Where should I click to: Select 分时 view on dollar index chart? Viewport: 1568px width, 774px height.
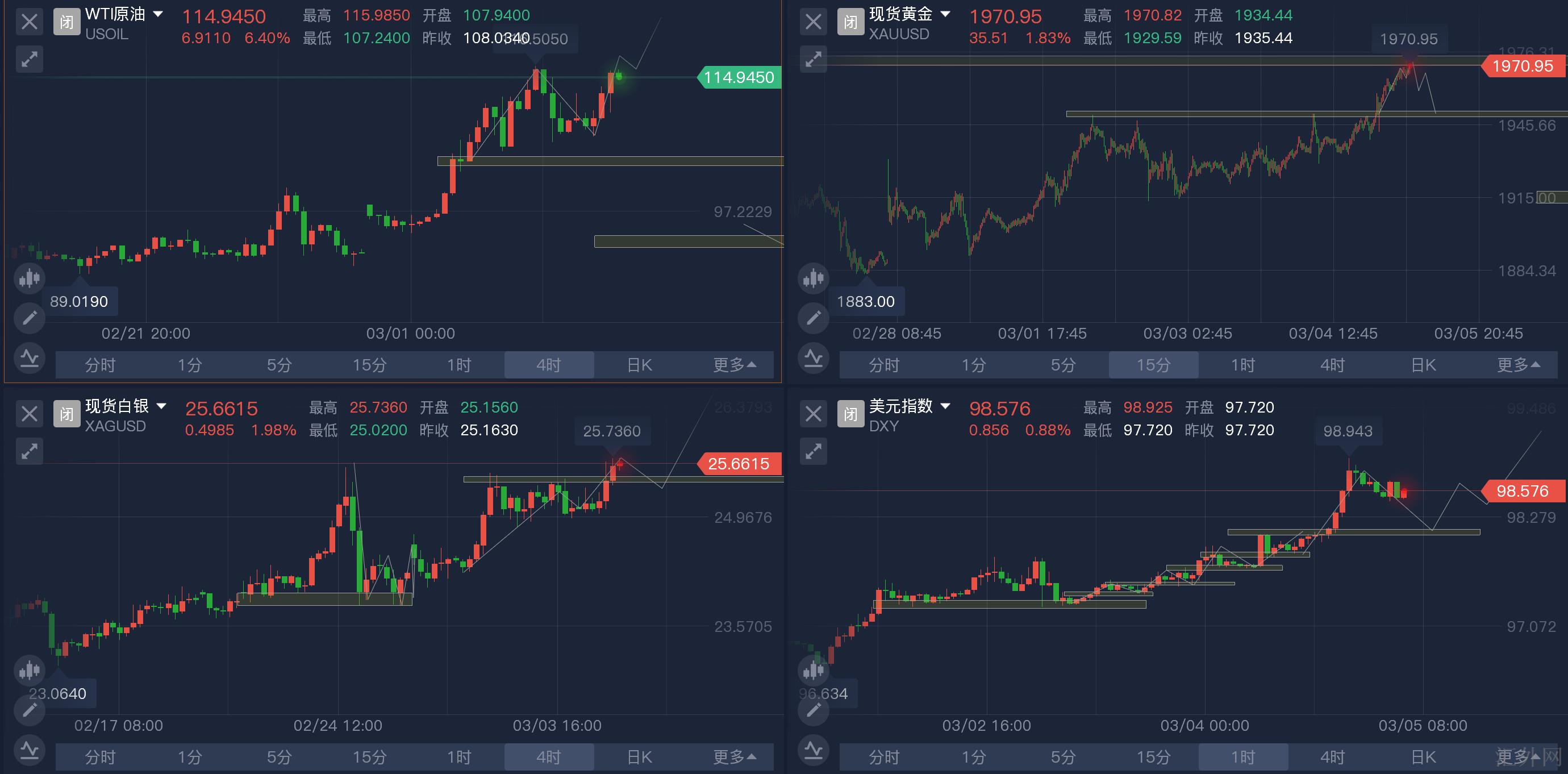[884, 757]
